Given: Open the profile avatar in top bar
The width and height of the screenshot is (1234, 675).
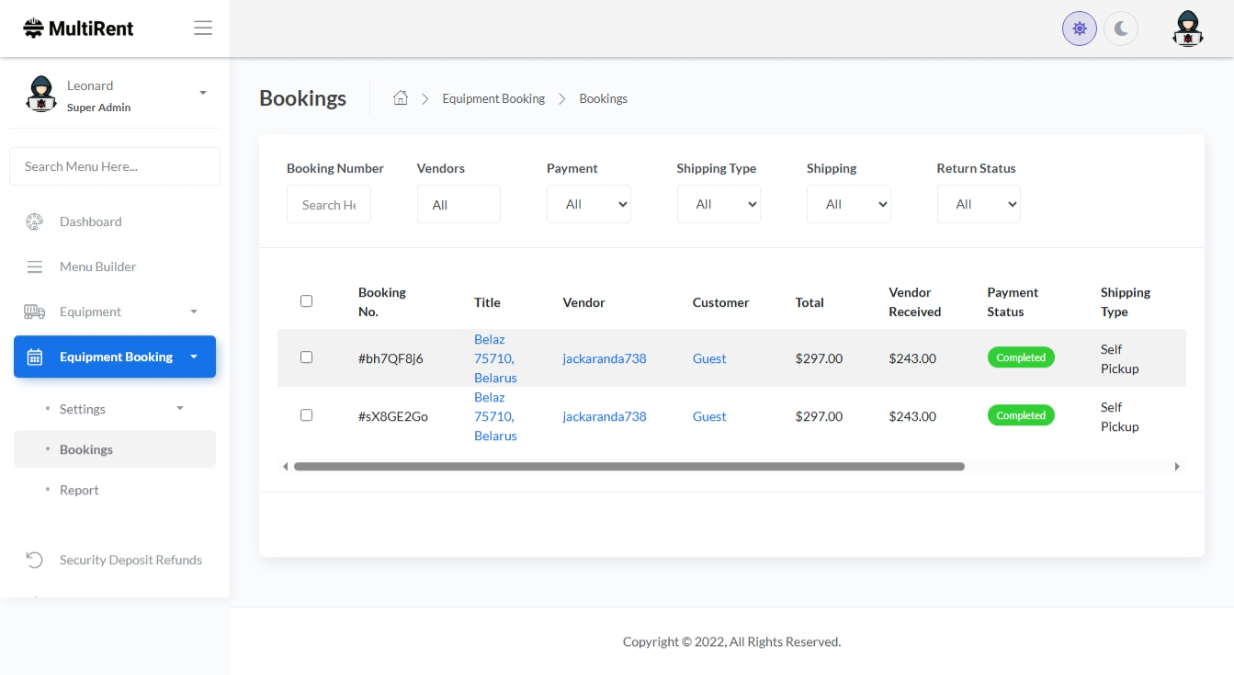Looking at the screenshot, I should [x=1187, y=29].
